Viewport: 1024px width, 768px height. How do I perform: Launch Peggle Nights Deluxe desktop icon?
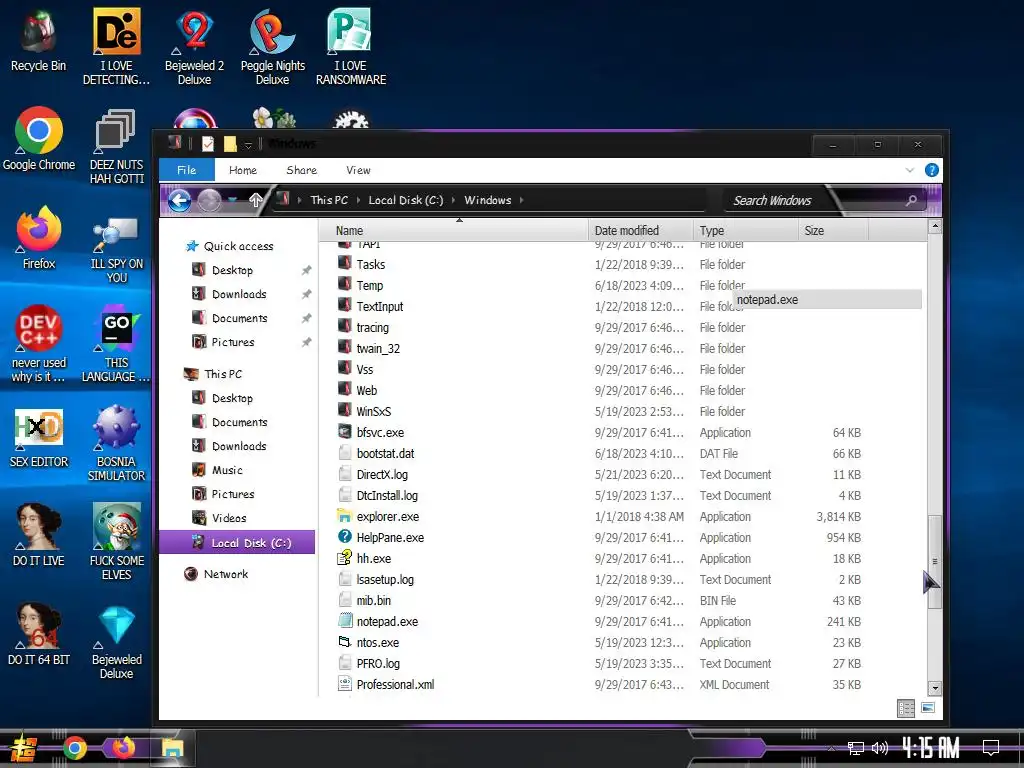[x=272, y=47]
